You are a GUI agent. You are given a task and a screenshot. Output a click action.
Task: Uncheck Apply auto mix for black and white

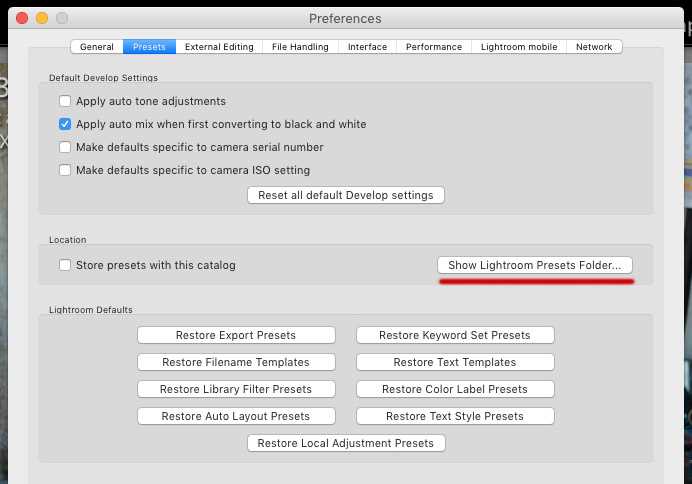coord(65,124)
